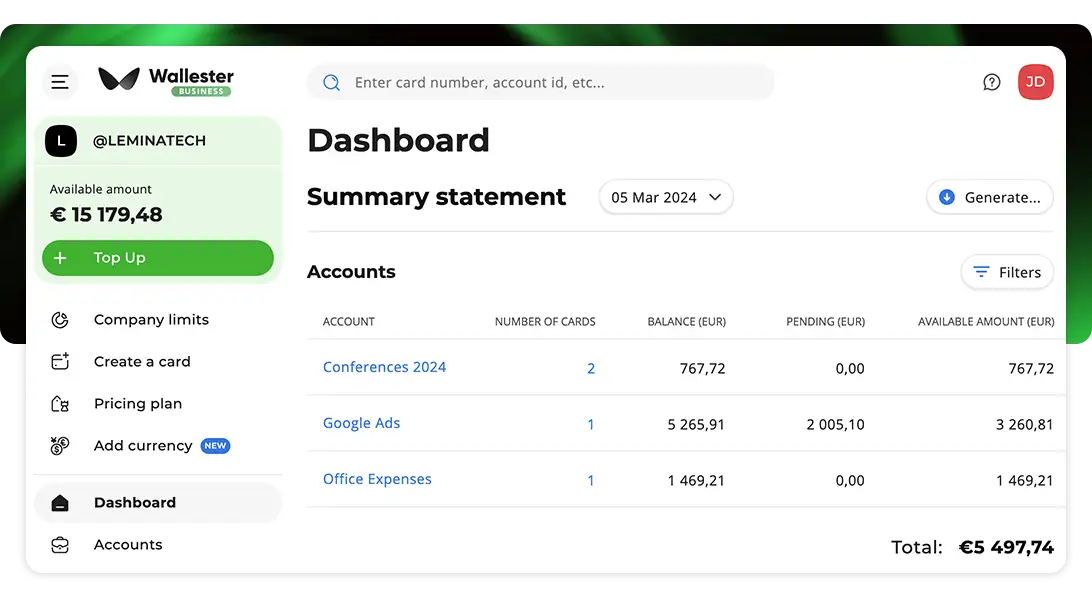Click the Google Ads balance 5 265,91
Image resolution: width=1092 pixels, height=600 pixels.
[x=696, y=424]
